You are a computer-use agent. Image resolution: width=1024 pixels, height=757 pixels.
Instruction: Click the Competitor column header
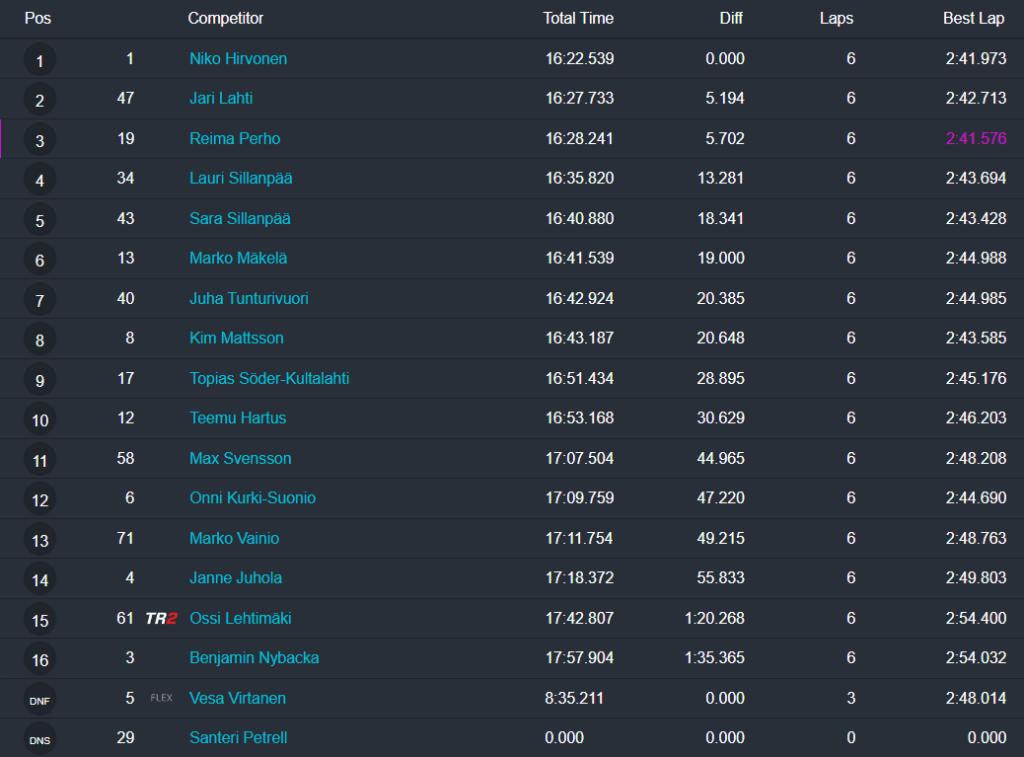226,18
